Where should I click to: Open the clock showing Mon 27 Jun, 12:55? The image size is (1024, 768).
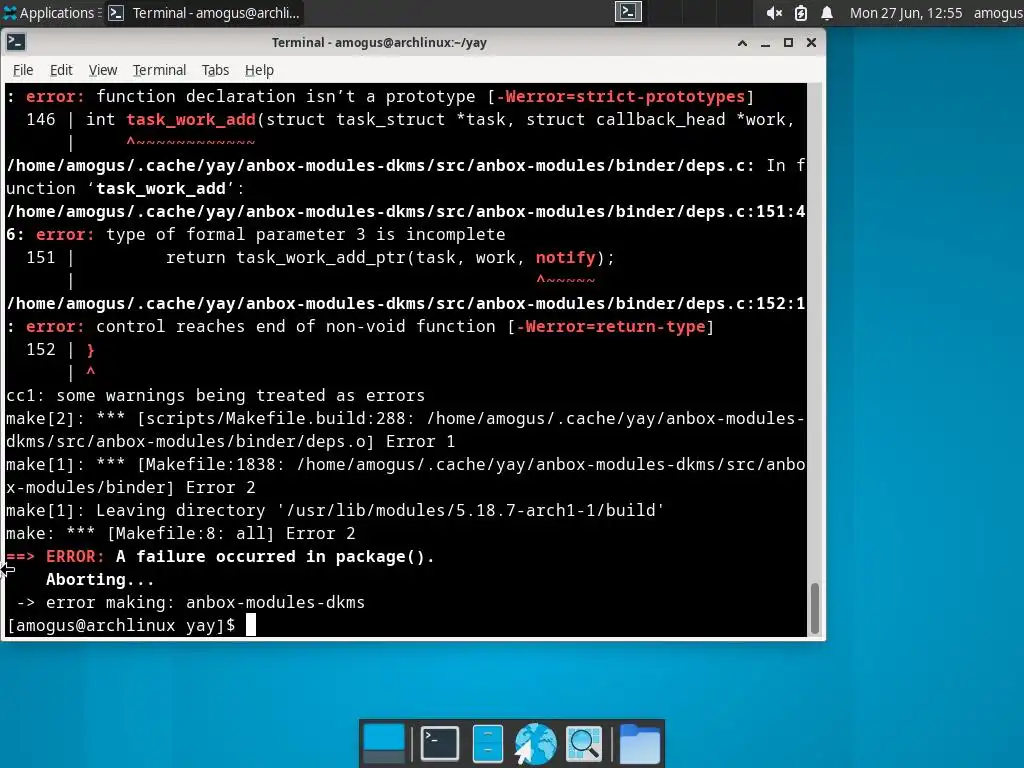(906, 12)
